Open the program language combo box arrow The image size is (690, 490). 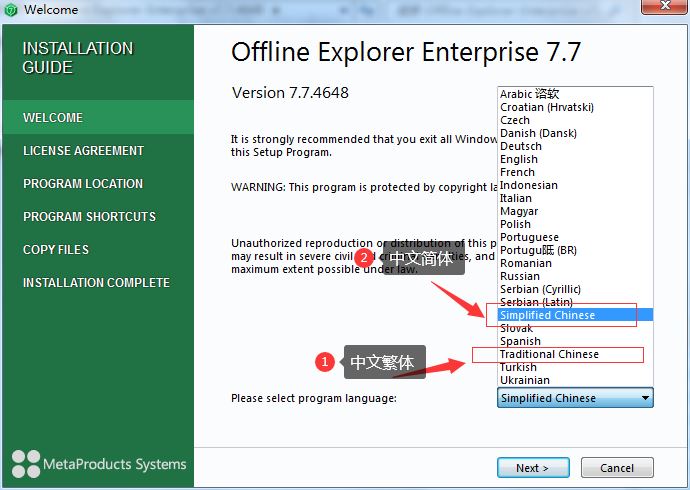(x=645, y=398)
